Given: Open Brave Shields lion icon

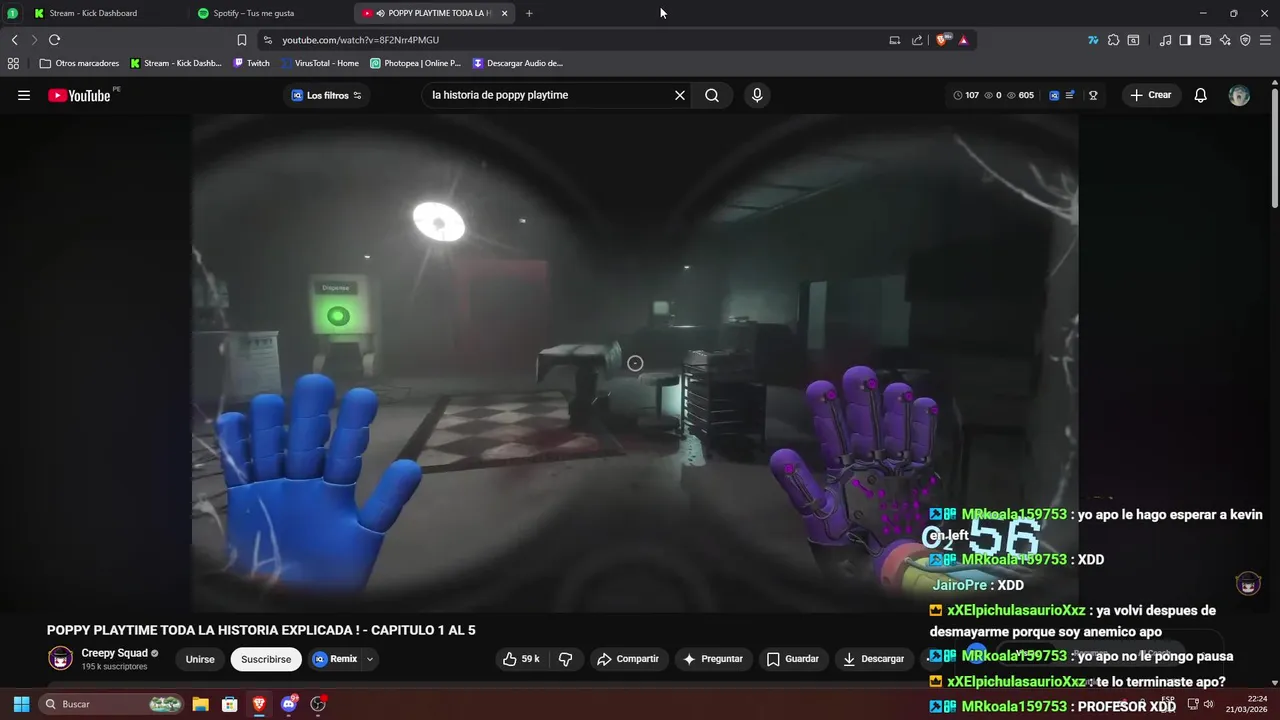Looking at the screenshot, I should pyautogui.click(x=942, y=40).
